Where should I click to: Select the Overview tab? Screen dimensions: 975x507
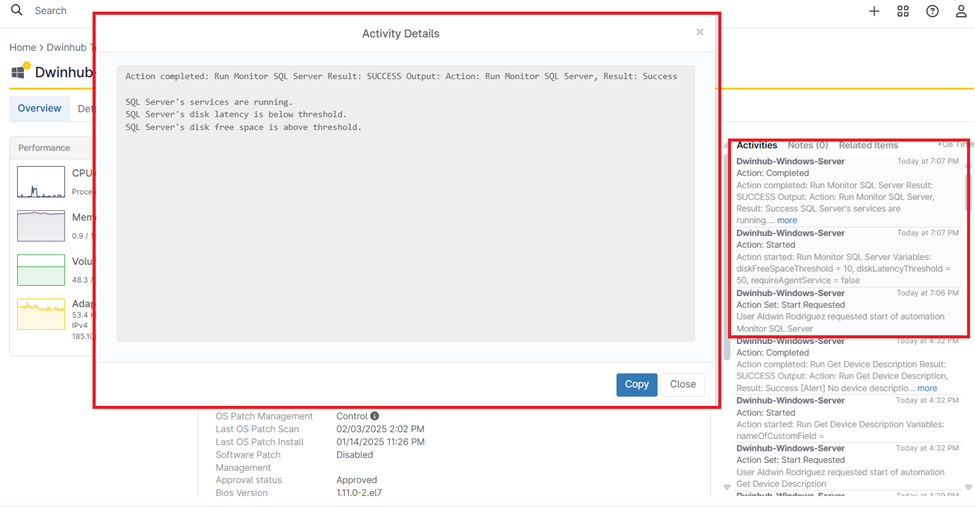click(39, 108)
